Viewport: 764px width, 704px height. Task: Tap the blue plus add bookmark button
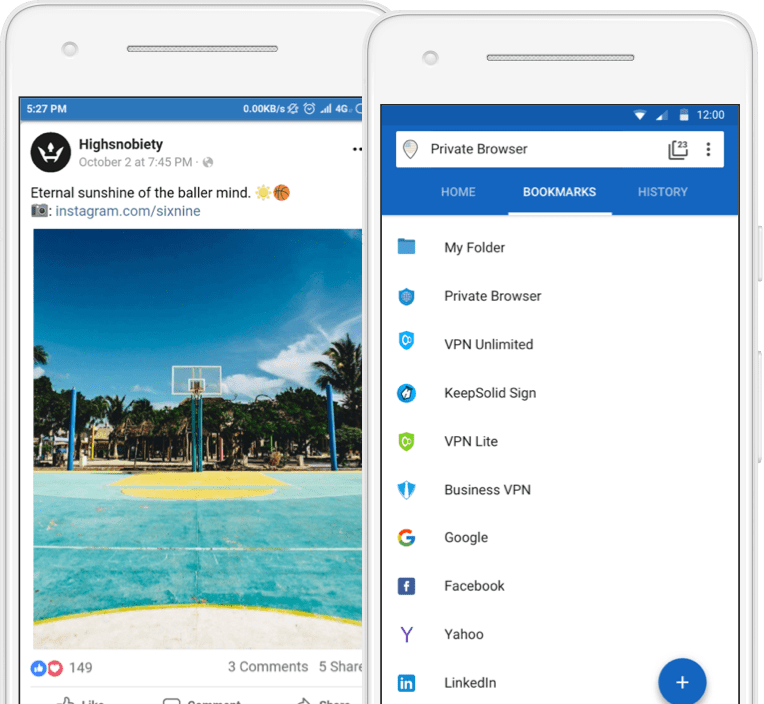click(682, 682)
